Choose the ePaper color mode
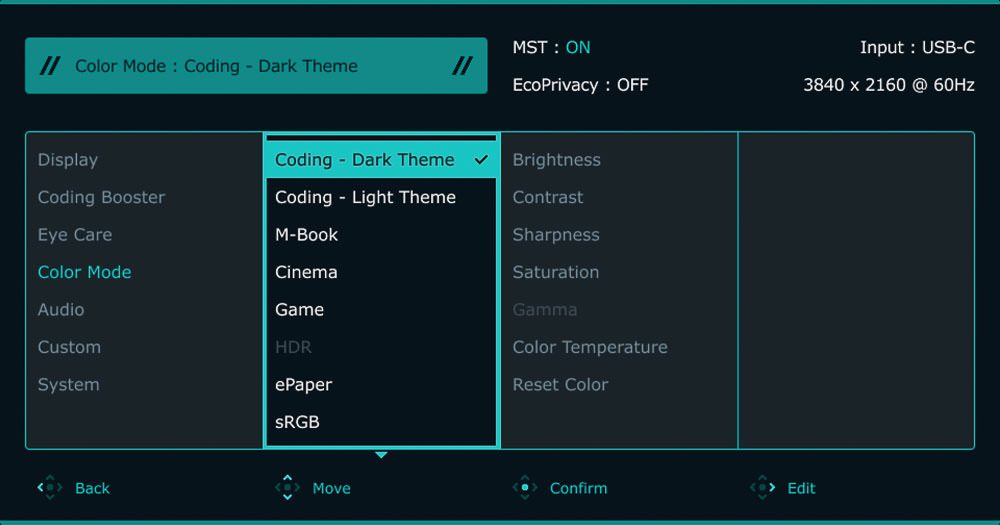The width and height of the screenshot is (1000, 525). [304, 385]
